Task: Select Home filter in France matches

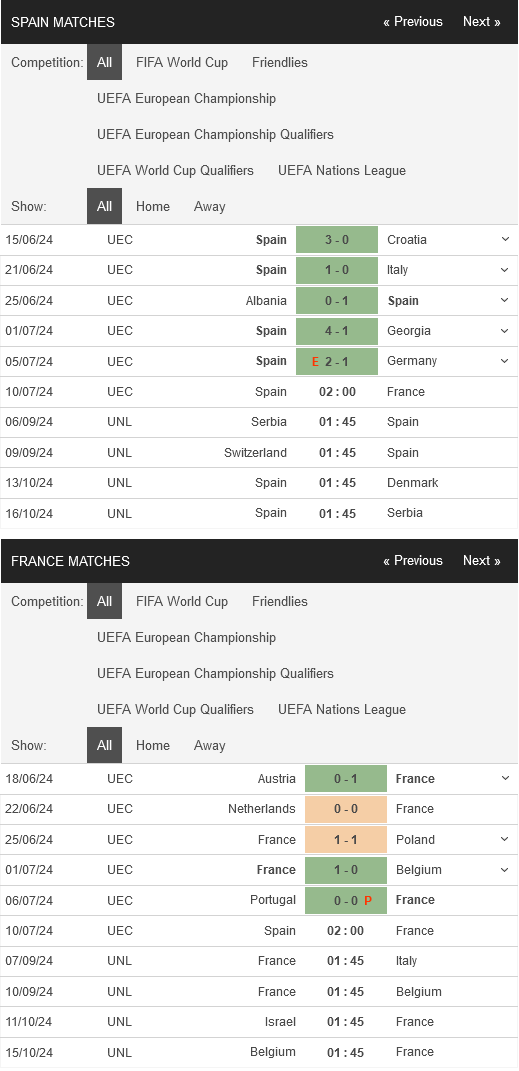Action: coord(152,745)
